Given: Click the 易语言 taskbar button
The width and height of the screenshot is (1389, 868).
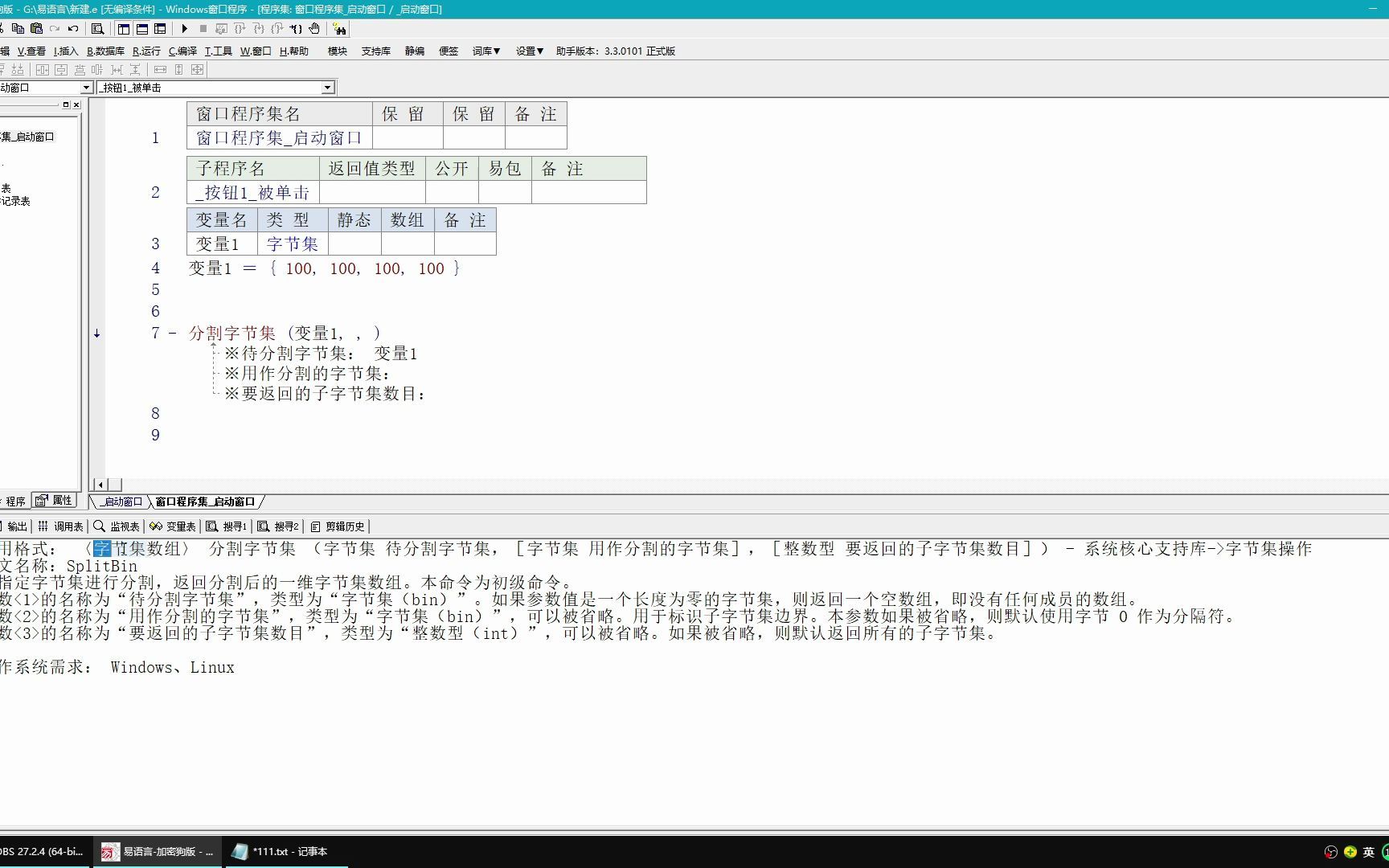Looking at the screenshot, I should pyautogui.click(x=158, y=851).
